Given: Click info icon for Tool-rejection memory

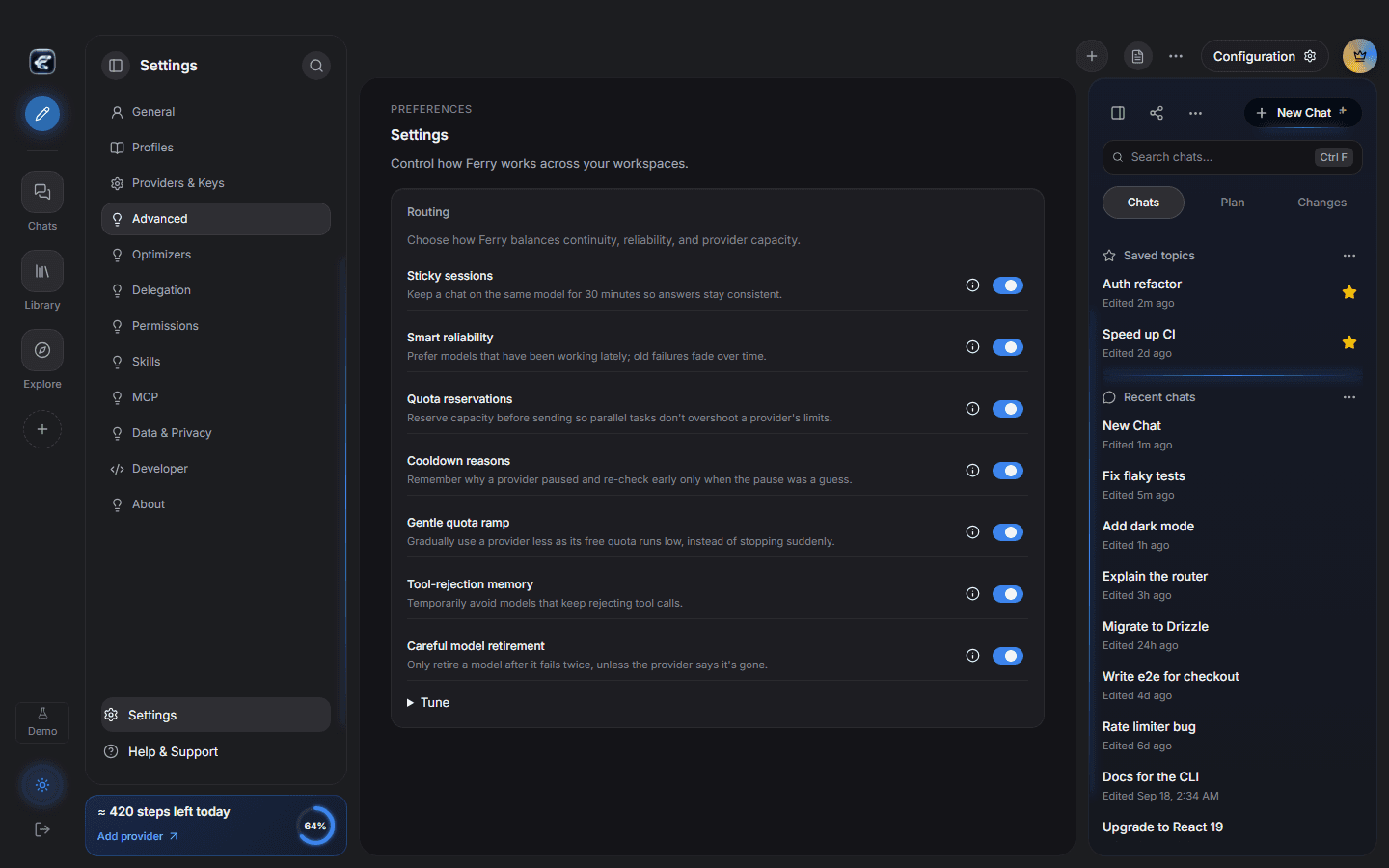Looking at the screenshot, I should [972, 594].
